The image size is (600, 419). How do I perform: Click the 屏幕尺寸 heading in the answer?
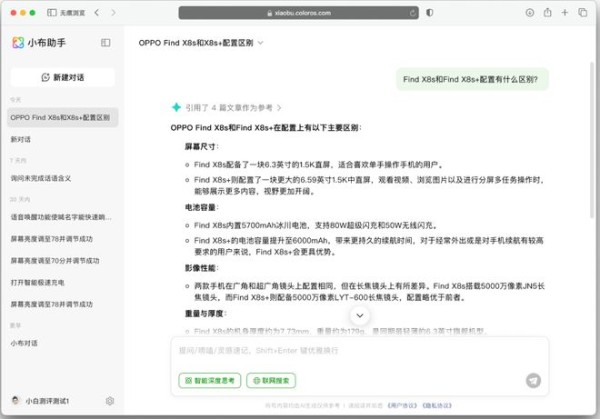tap(202, 147)
